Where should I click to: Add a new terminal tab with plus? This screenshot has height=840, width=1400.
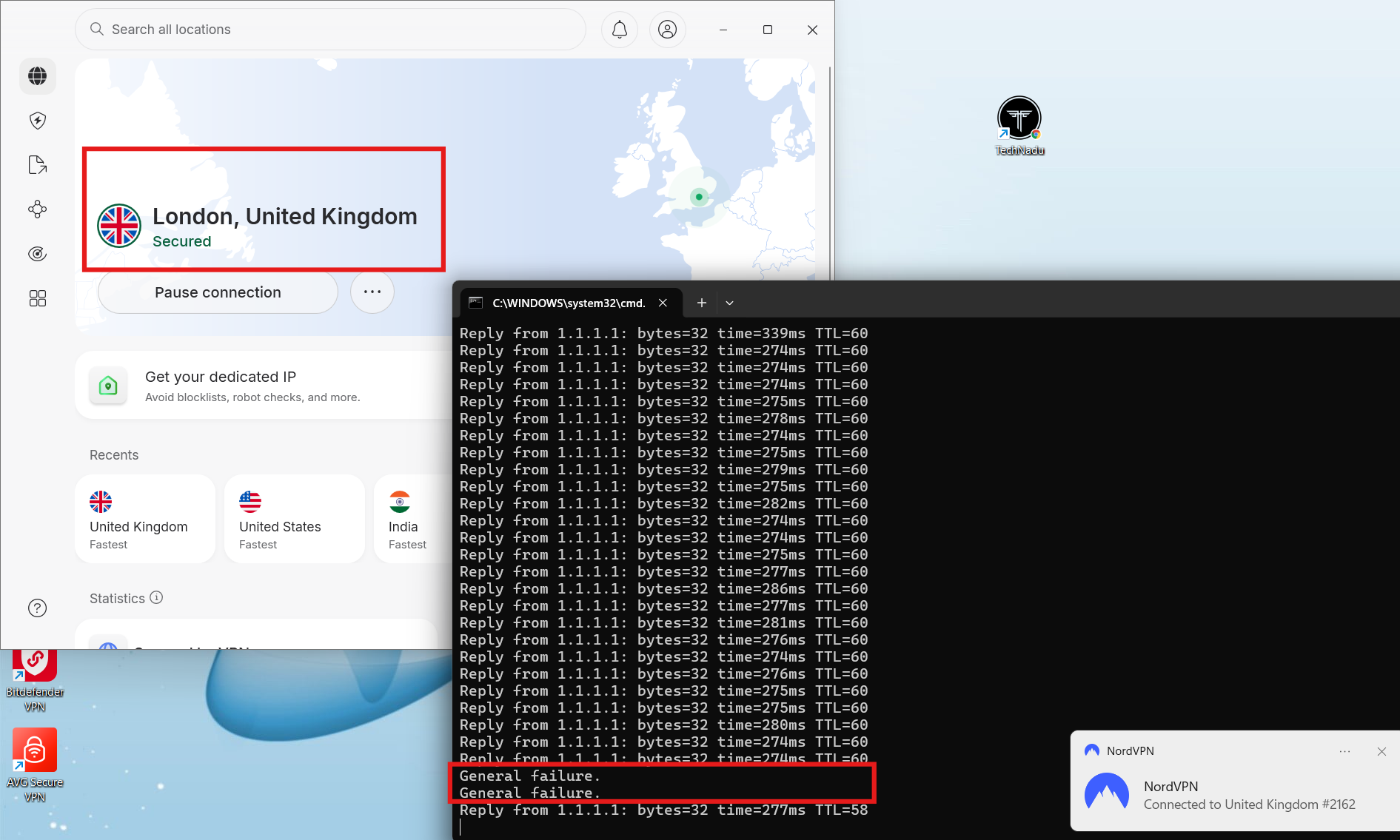pyautogui.click(x=702, y=303)
